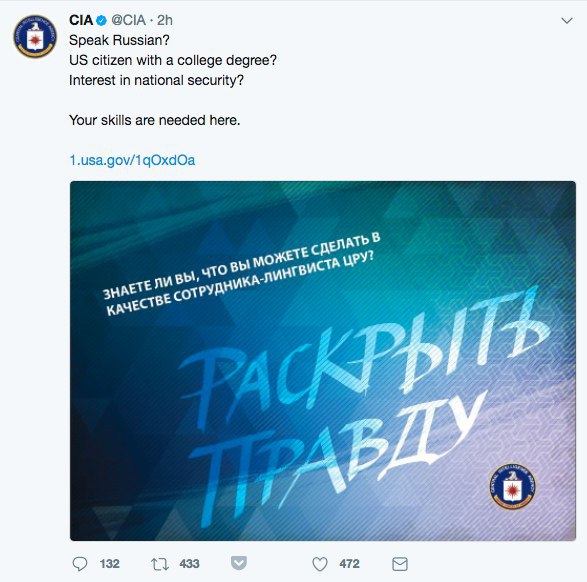Open the Russian recruitment image
The height and width of the screenshot is (582, 587).
point(323,361)
